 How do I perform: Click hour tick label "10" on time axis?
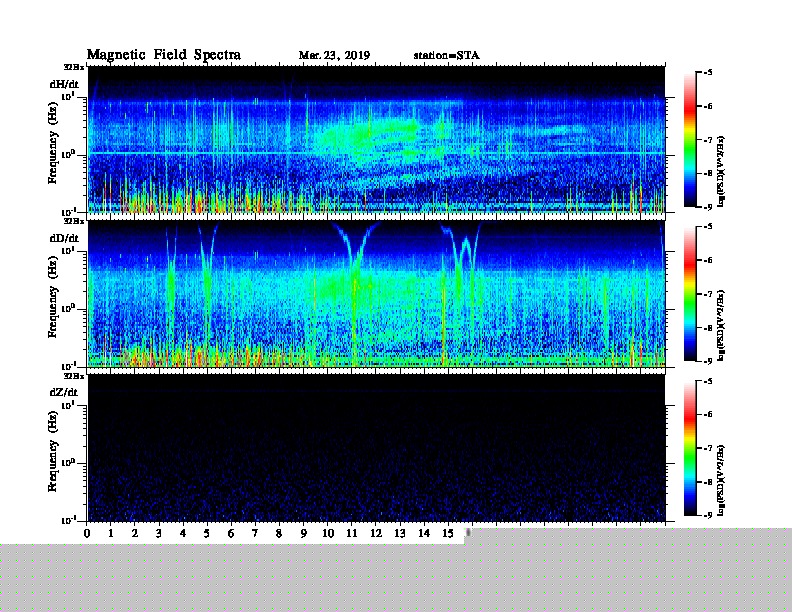pyautogui.click(x=328, y=533)
